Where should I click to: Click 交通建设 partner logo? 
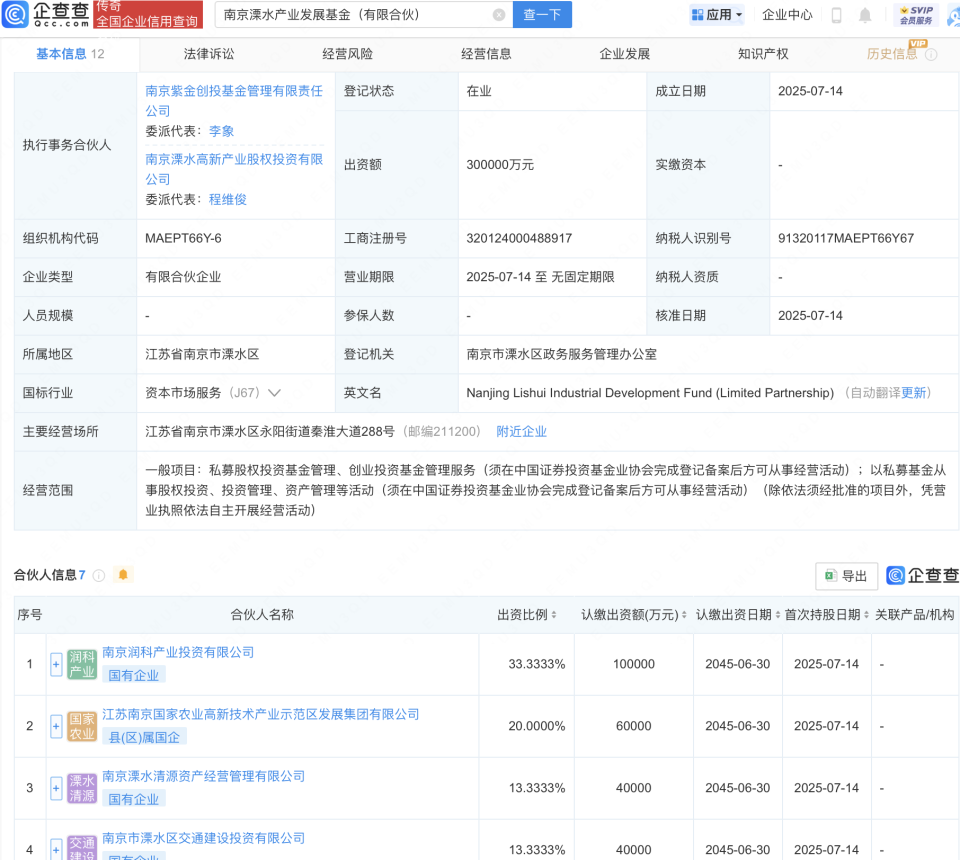[81, 848]
